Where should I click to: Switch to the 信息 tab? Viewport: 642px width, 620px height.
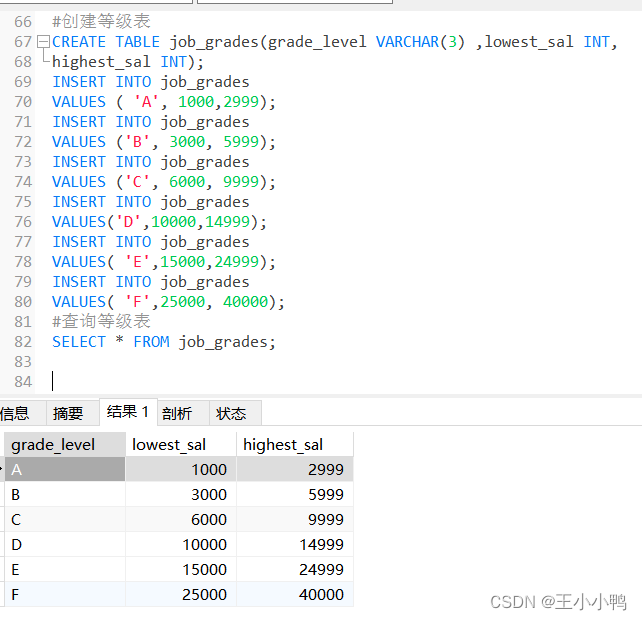coord(21,413)
